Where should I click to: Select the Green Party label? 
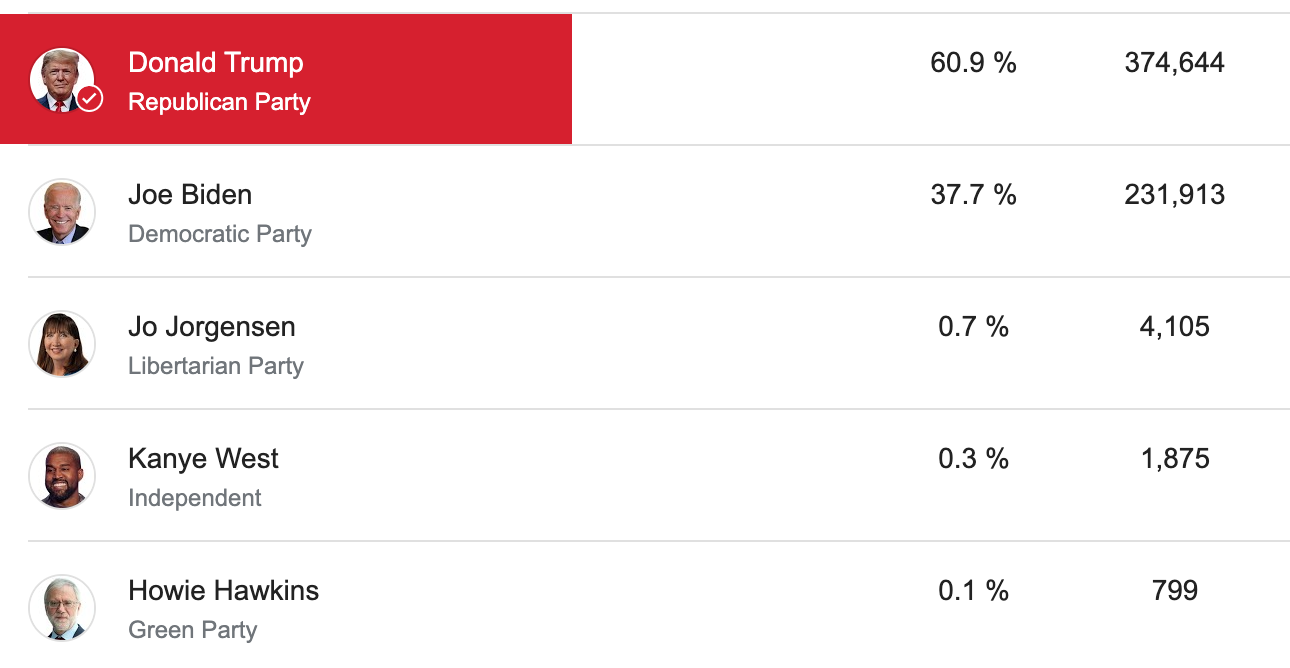193,630
